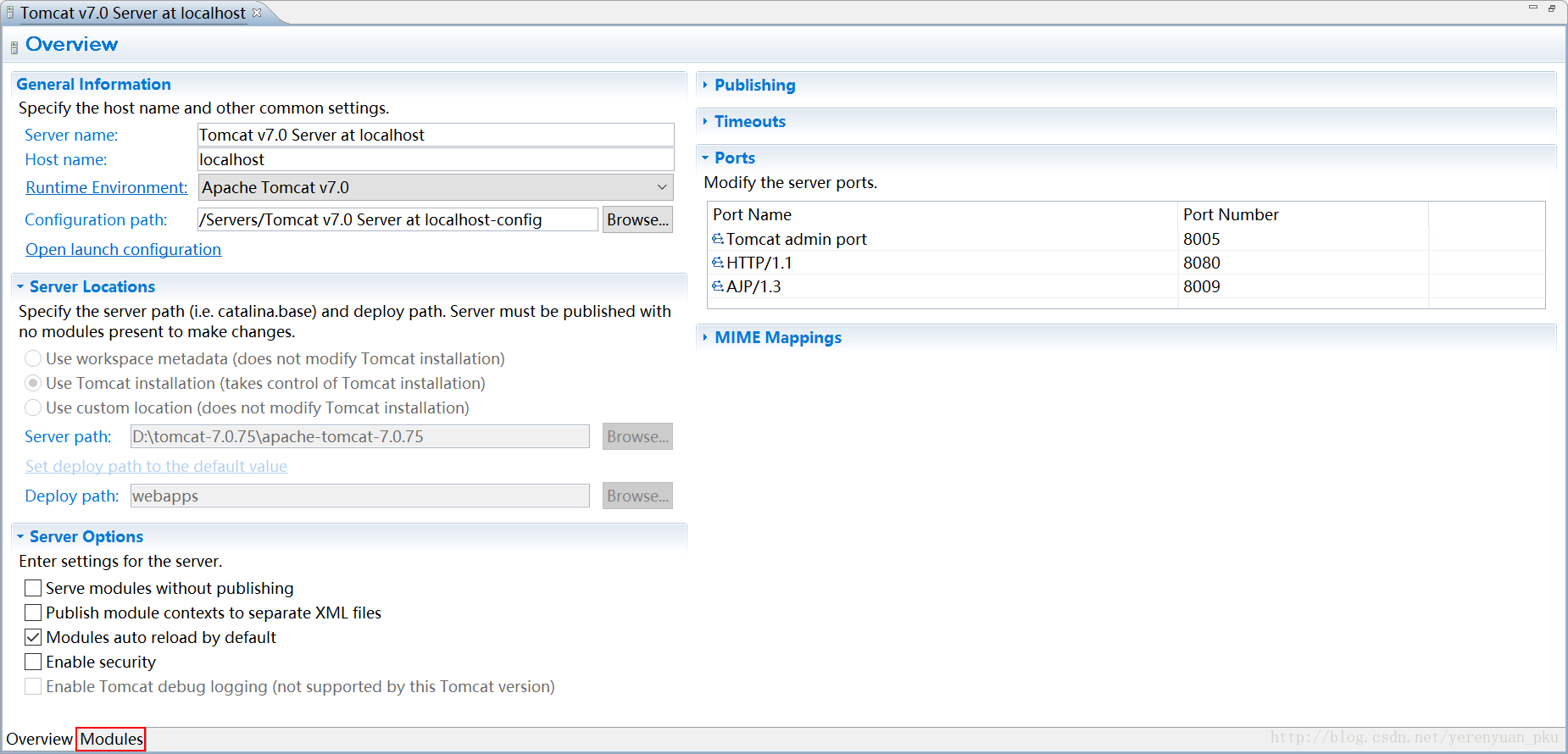This screenshot has height=754, width=1568.
Task: Uncheck Modules auto reload by default
Action: (33, 637)
